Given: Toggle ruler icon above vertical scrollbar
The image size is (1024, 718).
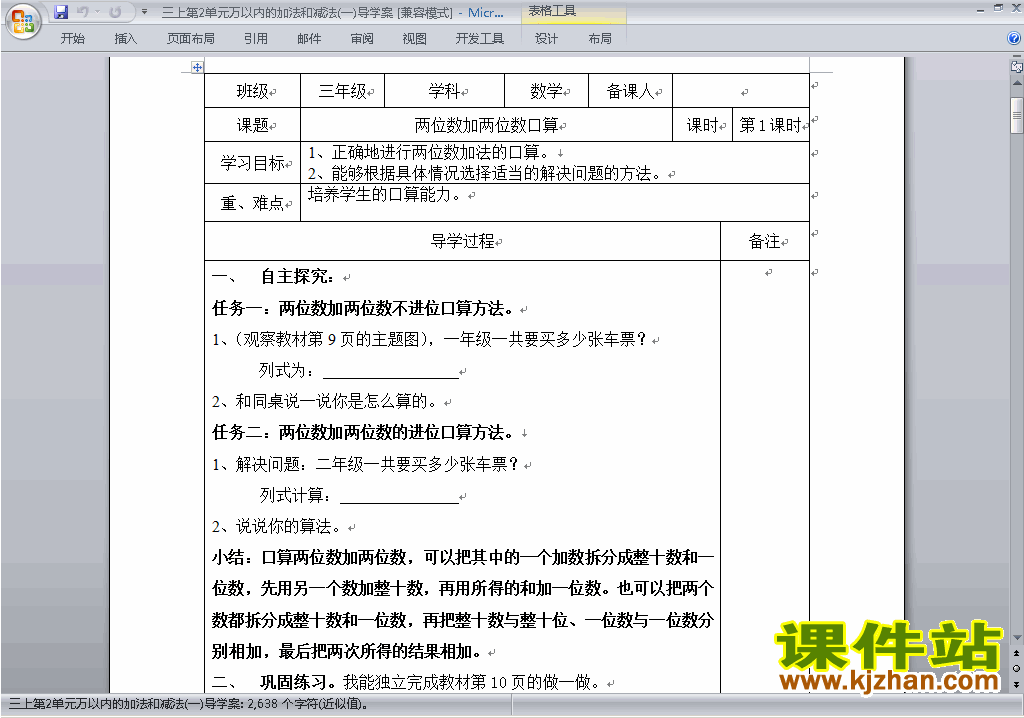Looking at the screenshot, I should tap(1016, 66).
